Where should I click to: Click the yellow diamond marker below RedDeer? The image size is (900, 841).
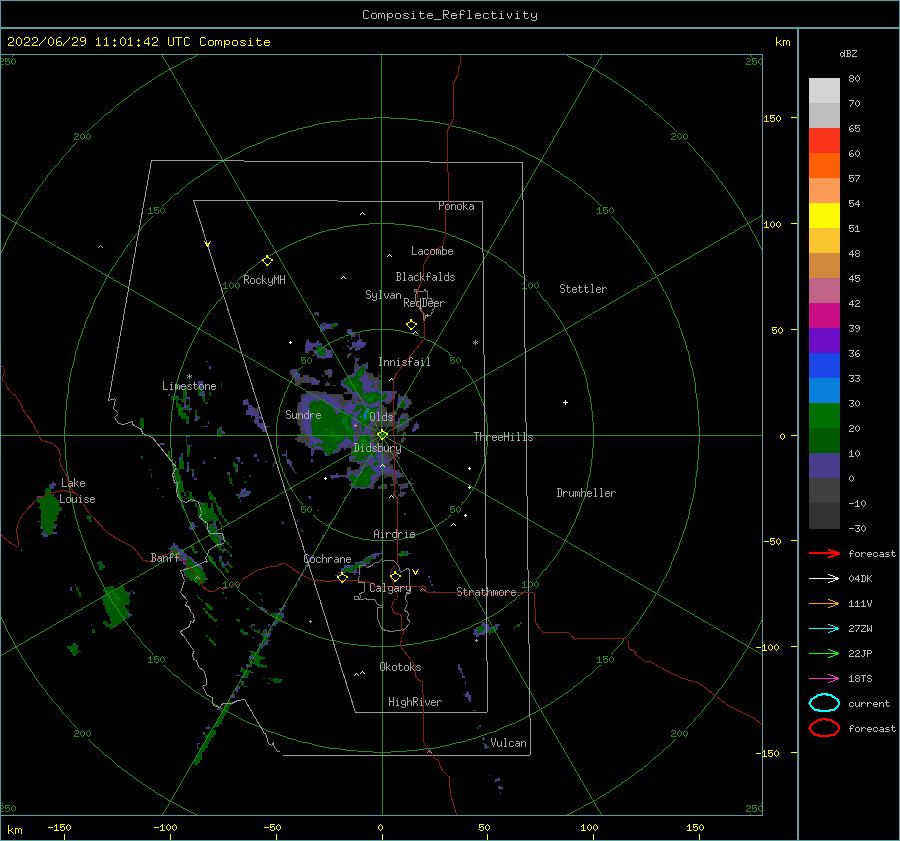point(411,325)
